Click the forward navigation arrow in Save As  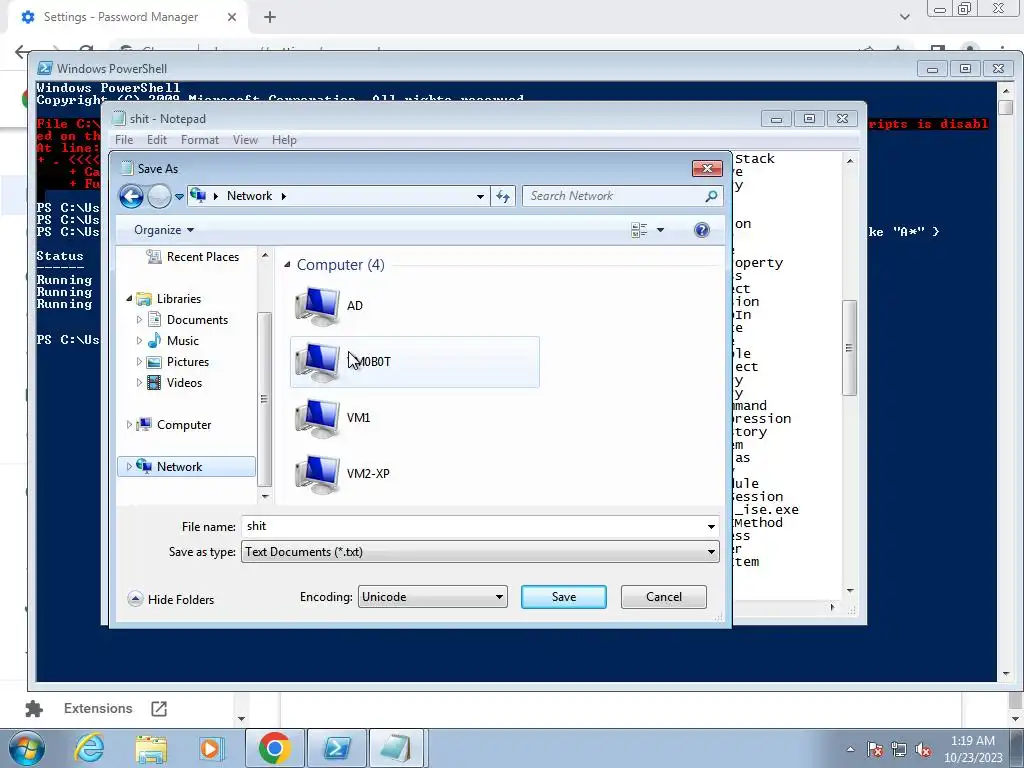[159, 196]
